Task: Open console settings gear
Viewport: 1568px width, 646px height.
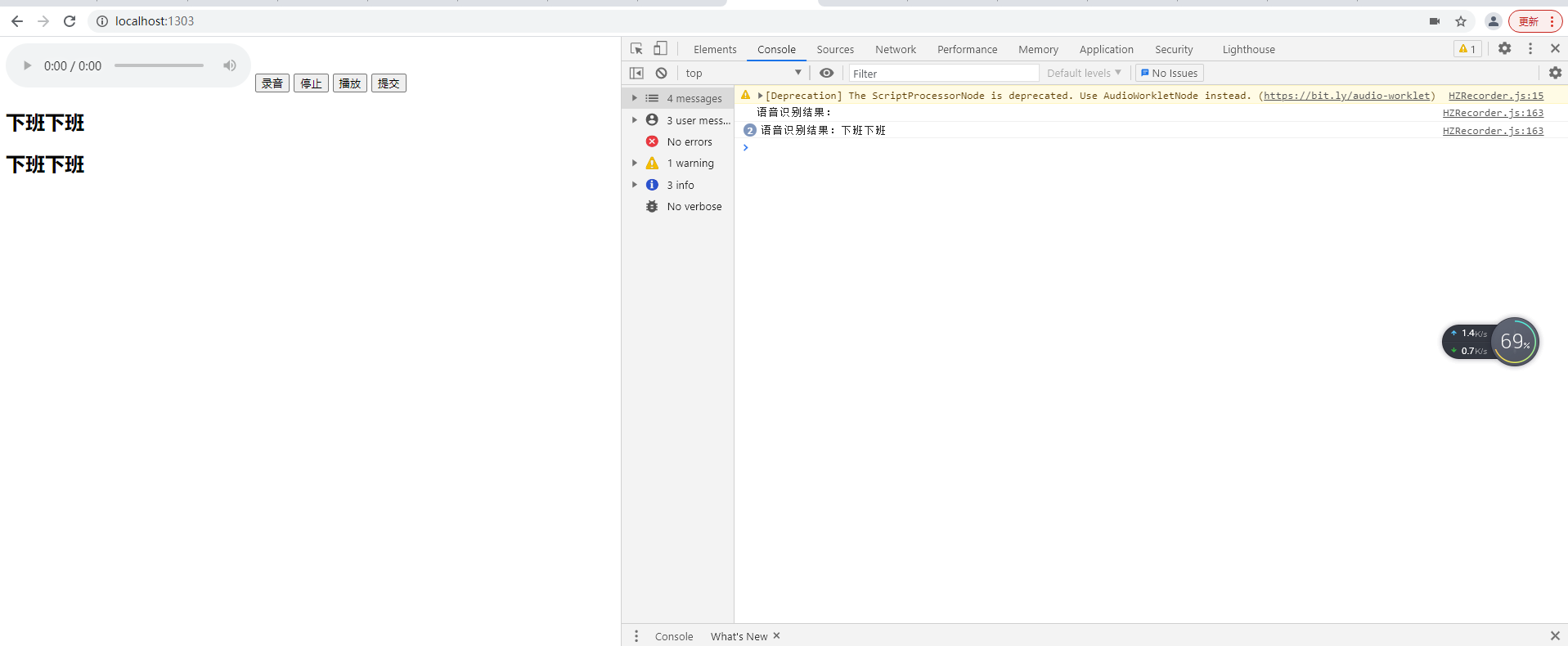Action: (x=1555, y=73)
